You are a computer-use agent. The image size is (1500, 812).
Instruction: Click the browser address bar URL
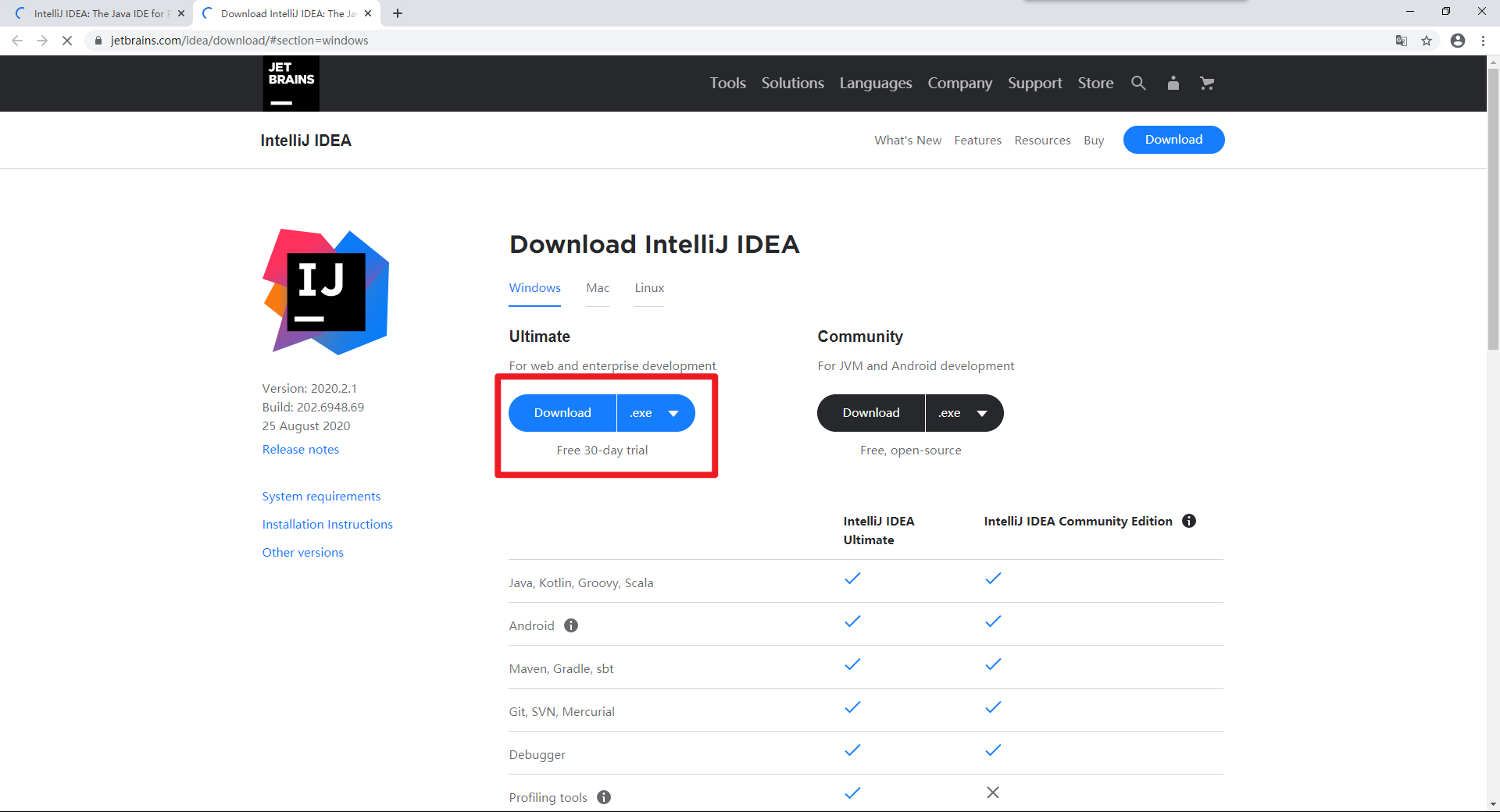tap(239, 41)
